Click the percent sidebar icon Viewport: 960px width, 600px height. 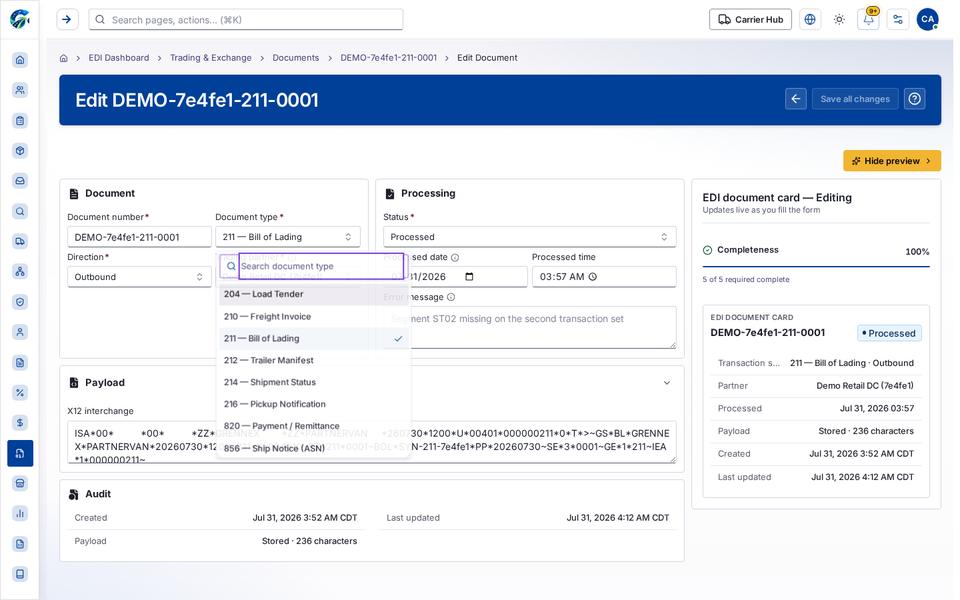coord(20,393)
